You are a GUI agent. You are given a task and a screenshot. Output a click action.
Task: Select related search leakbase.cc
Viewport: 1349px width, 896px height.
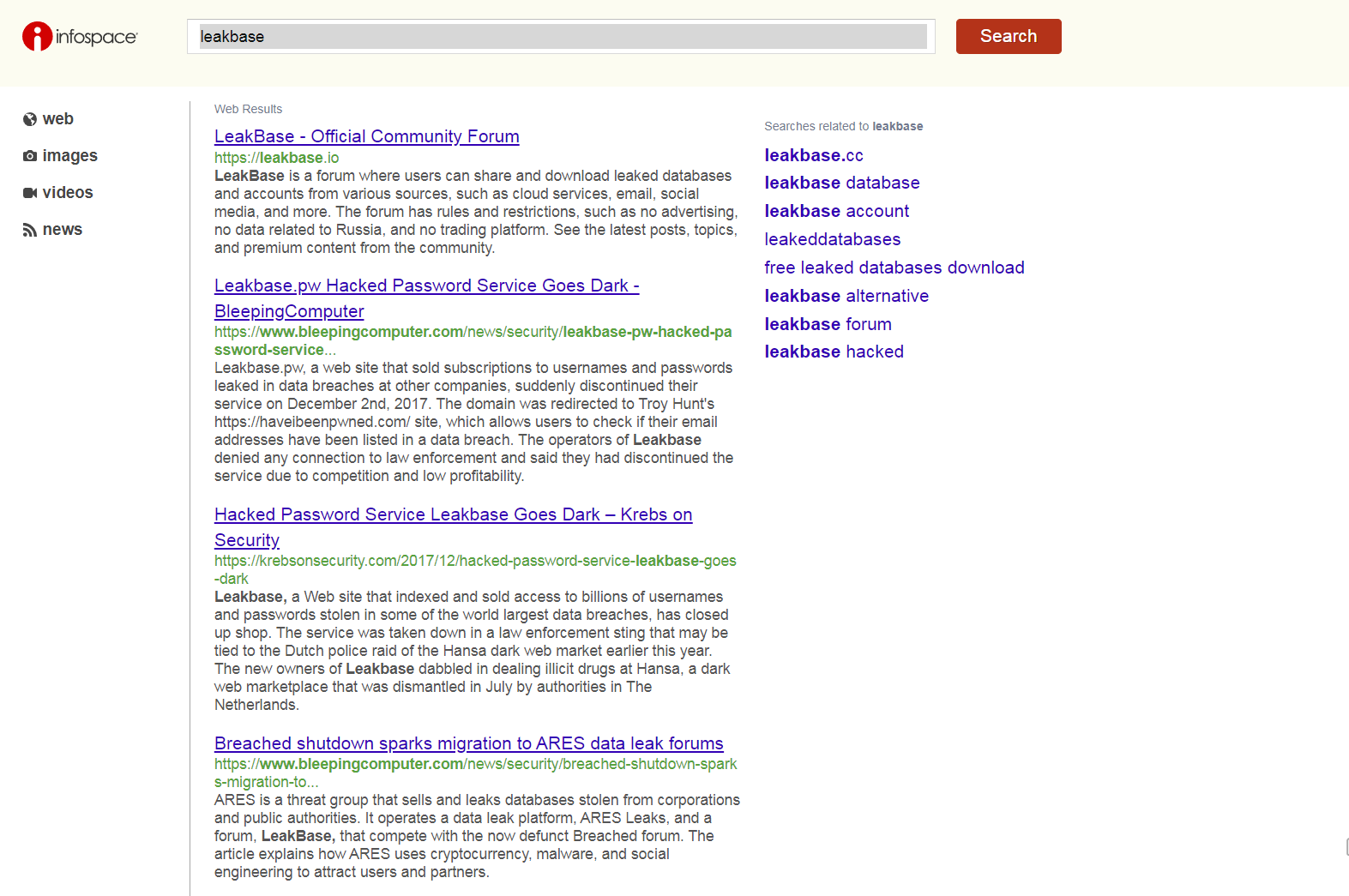pyautogui.click(x=813, y=155)
